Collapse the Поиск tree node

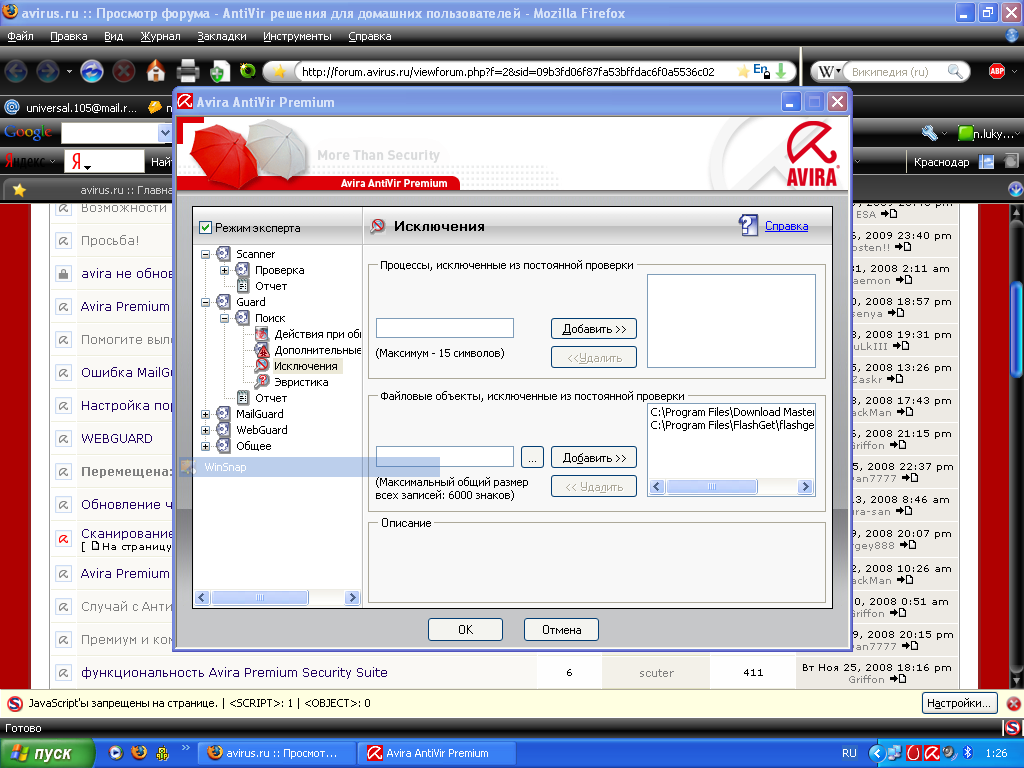point(224,318)
